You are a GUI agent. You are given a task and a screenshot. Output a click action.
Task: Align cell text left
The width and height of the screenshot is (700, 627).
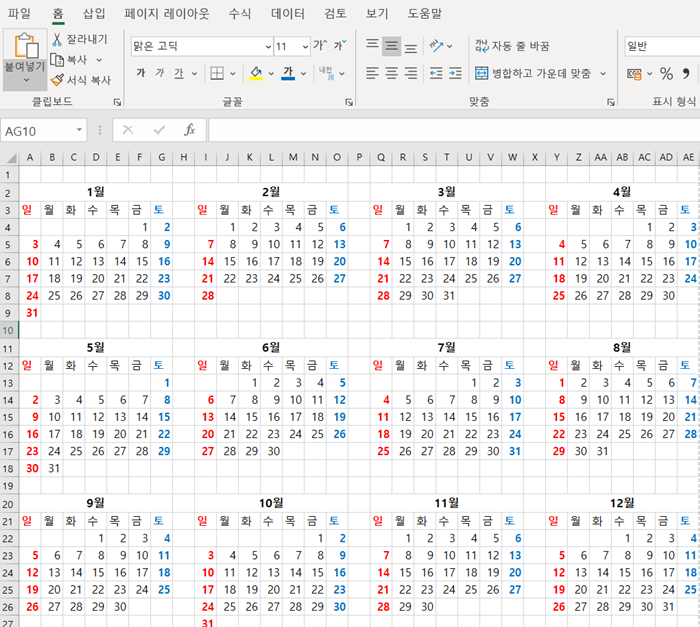(372, 73)
